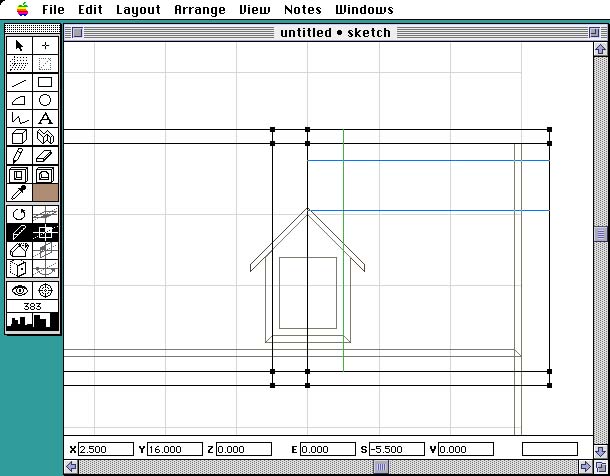Screen dimensions: 610x476
Task: Click the horizontal scrollbar right arrow
Action: point(586,467)
